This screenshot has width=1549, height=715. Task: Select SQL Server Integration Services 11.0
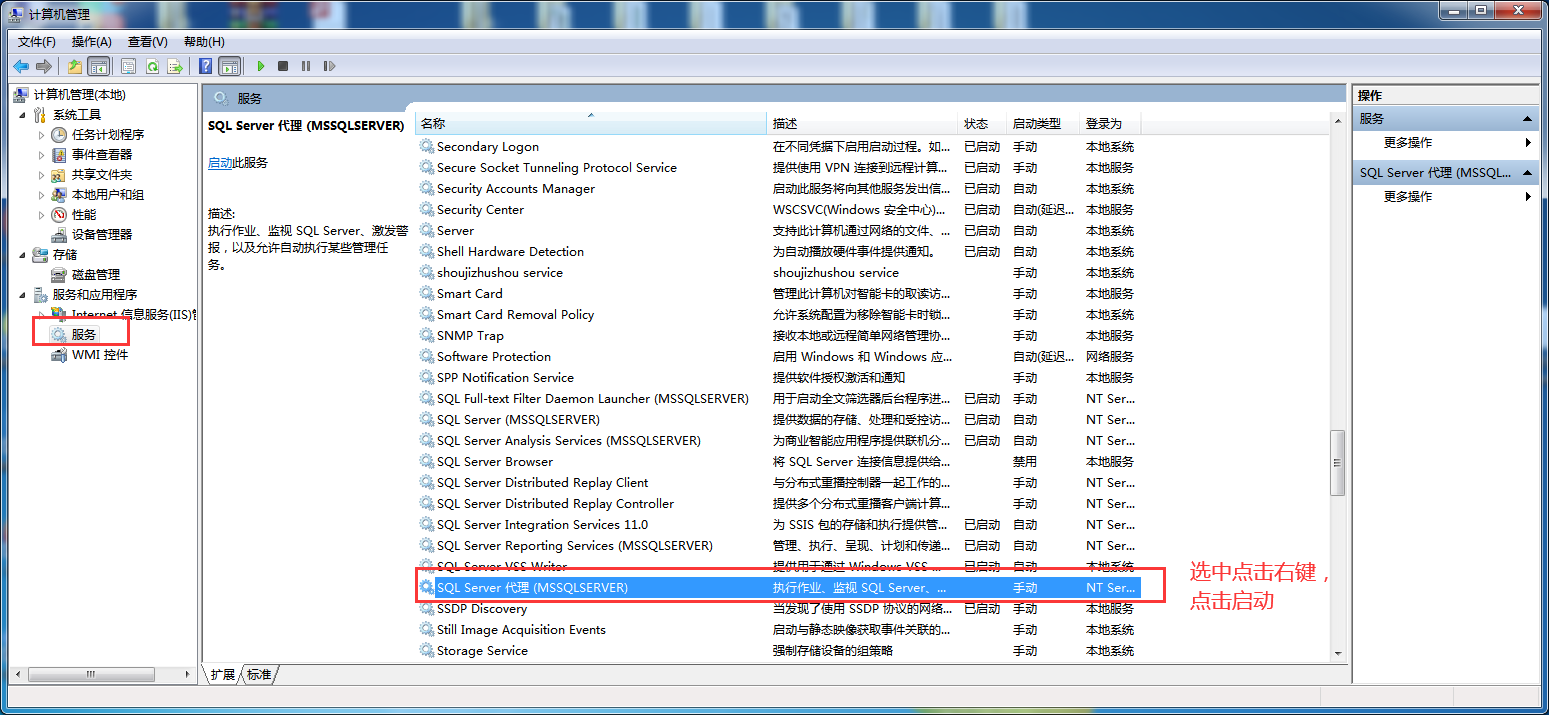(542, 524)
